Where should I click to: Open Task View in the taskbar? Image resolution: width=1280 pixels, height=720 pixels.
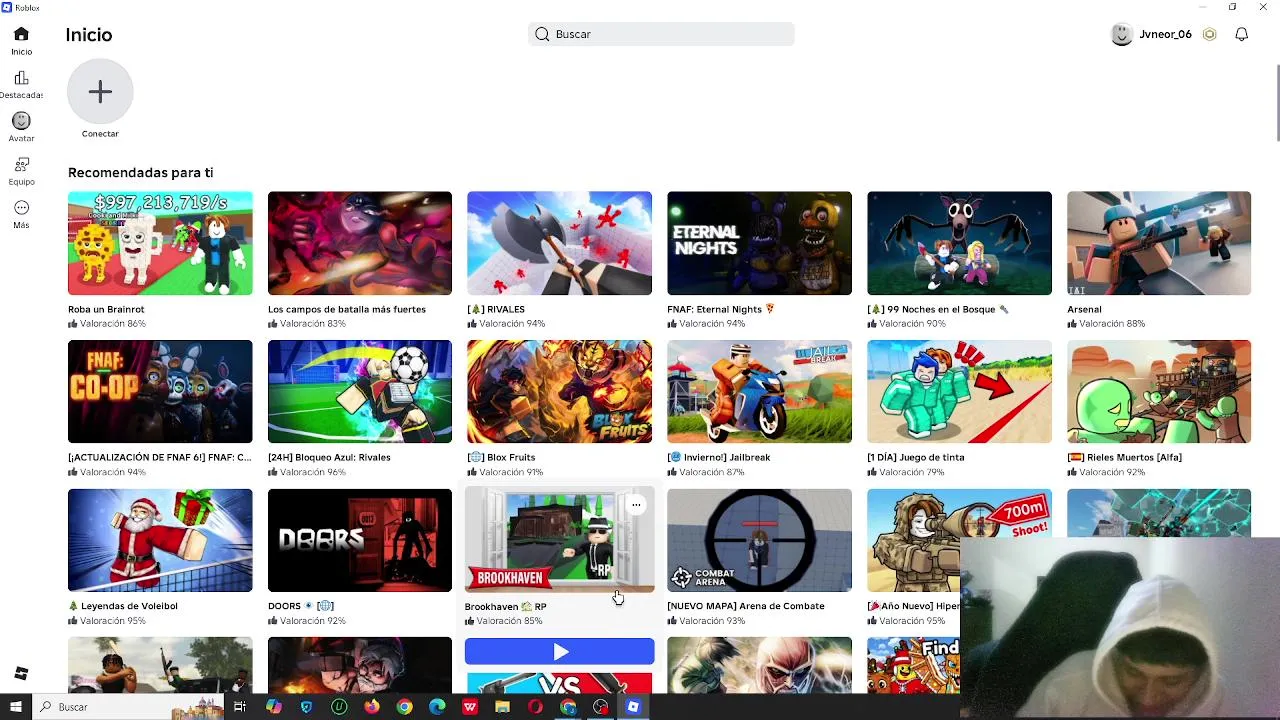coord(240,707)
